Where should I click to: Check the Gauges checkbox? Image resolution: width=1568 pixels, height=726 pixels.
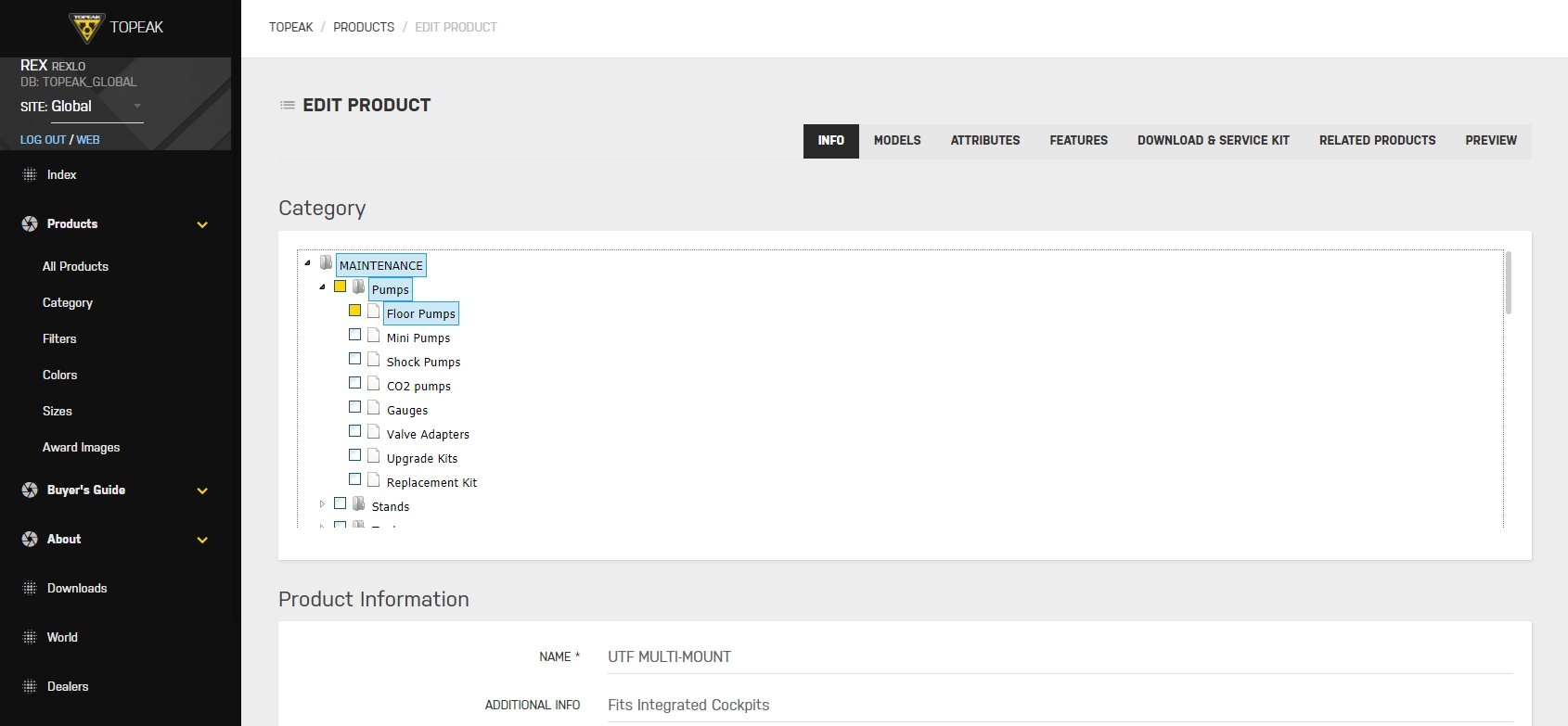pos(355,407)
